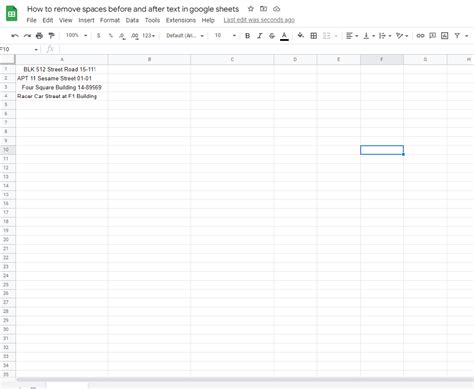Open the Borders menu
The width and height of the screenshot is (474, 389).
[x=314, y=36]
